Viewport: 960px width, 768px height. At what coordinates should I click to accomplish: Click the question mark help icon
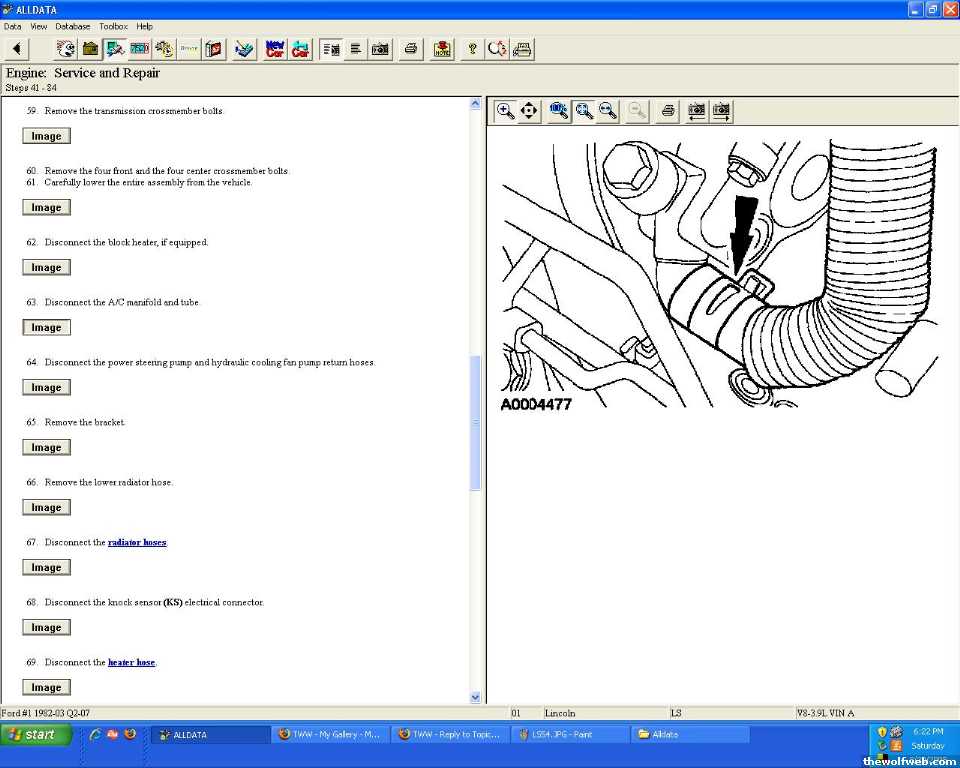point(472,49)
